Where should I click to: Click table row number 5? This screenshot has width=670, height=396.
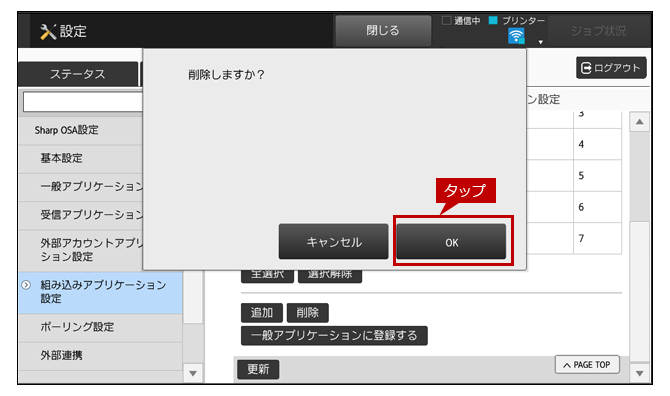581,176
